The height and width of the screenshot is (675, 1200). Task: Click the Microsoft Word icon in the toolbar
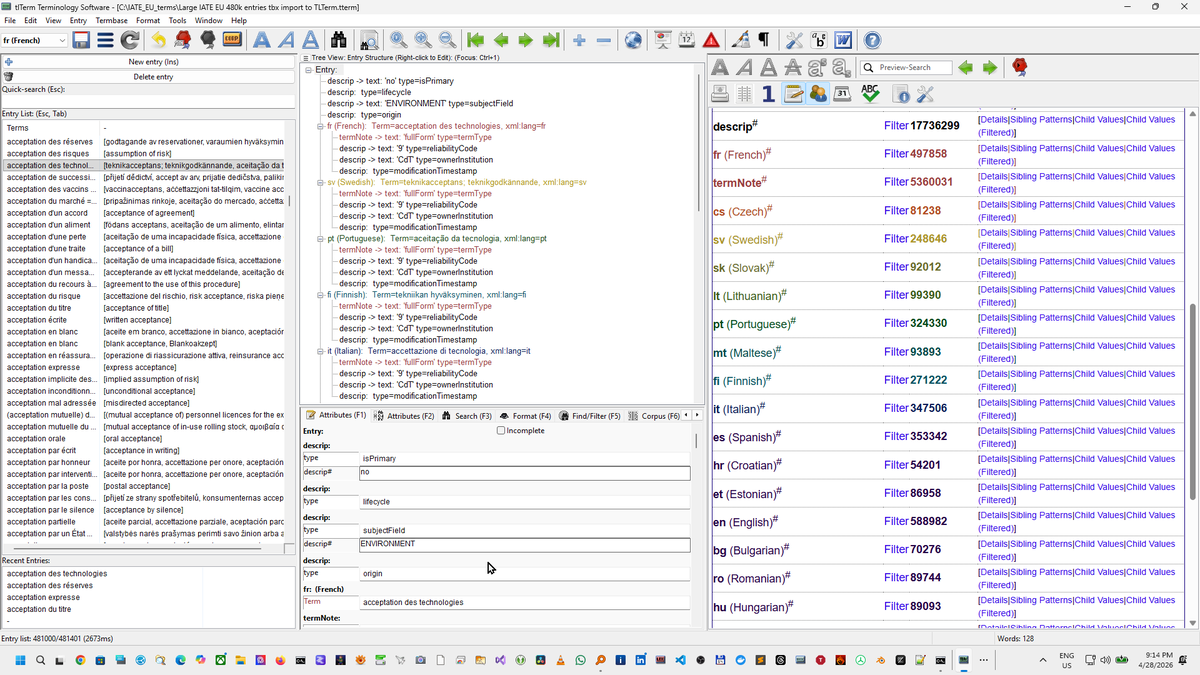coord(843,40)
